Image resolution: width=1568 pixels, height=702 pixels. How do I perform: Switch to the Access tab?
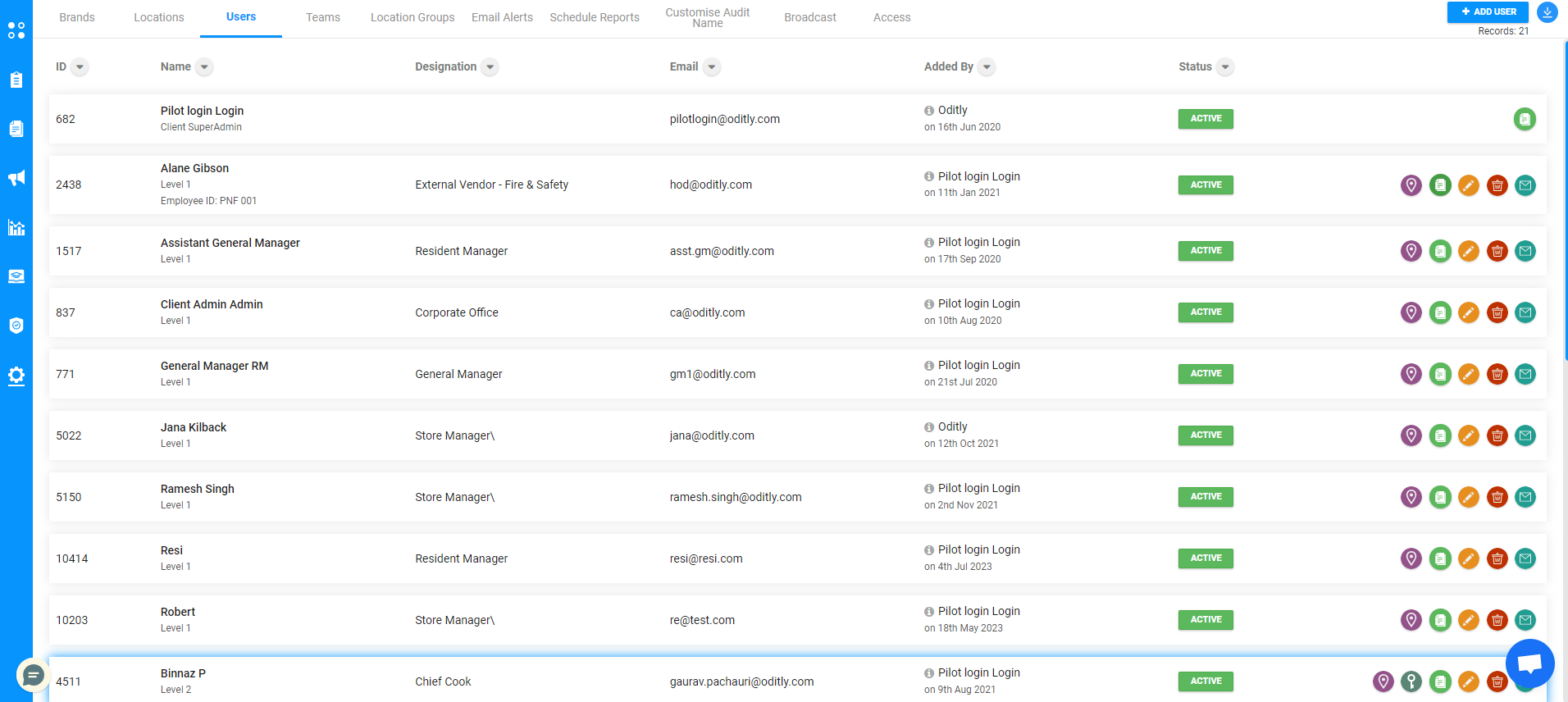[x=892, y=17]
